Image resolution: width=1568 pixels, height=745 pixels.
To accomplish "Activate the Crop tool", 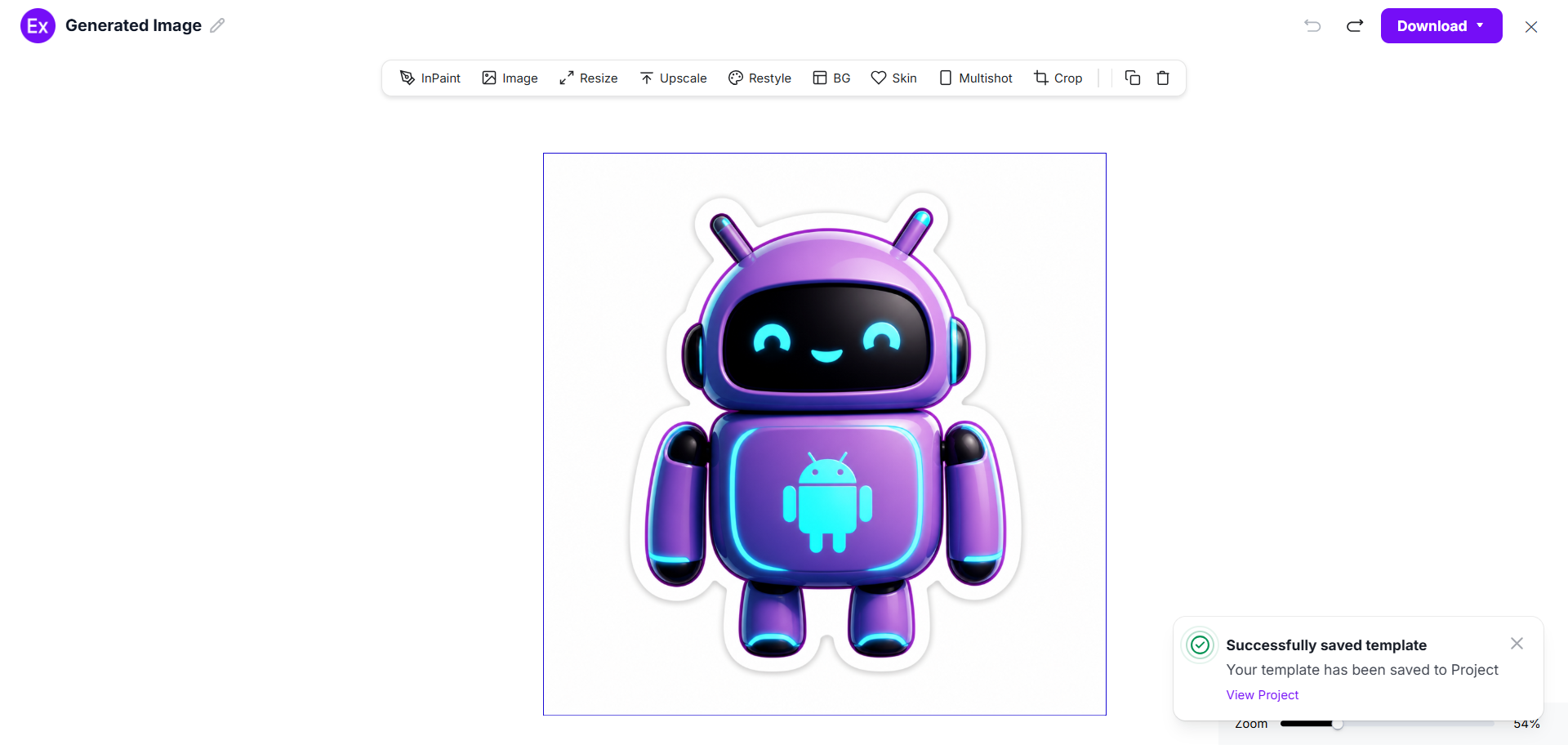I will click(x=1058, y=78).
